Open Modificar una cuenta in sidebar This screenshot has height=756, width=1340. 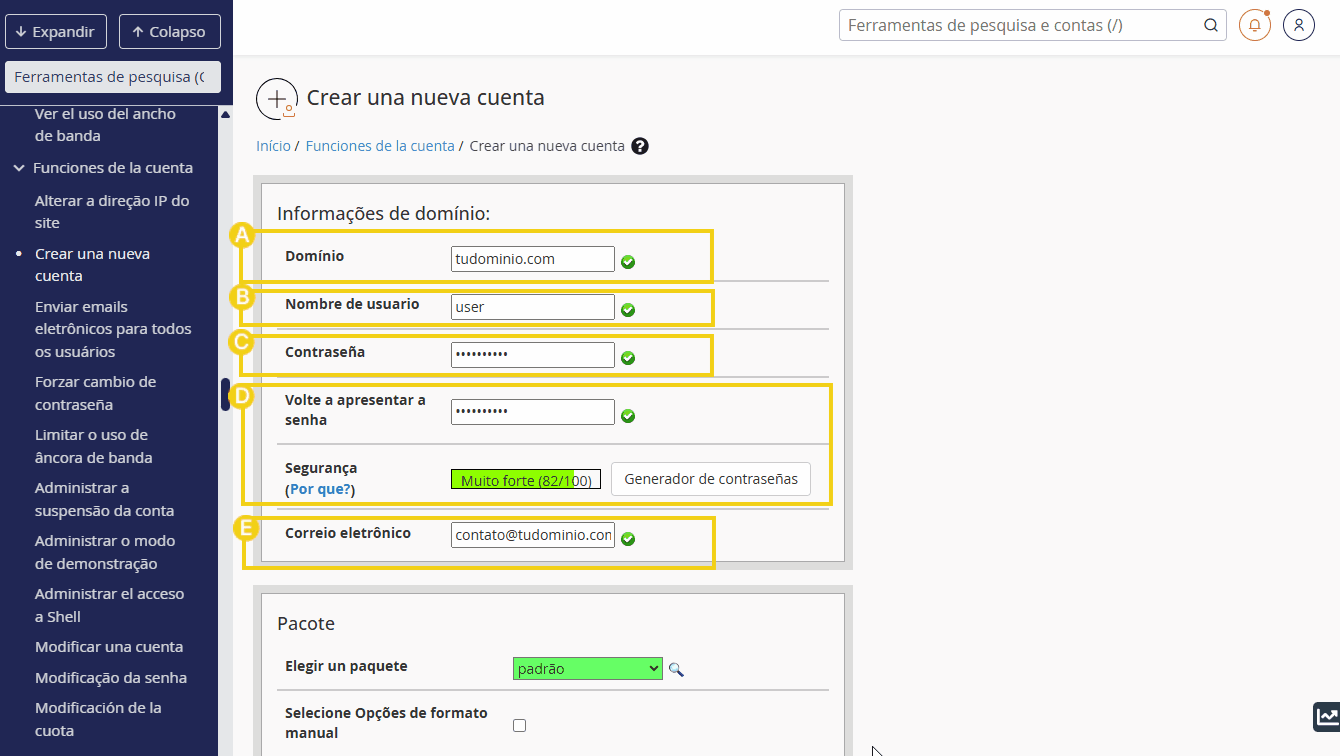pyautogui.click(x=108, y=647)
